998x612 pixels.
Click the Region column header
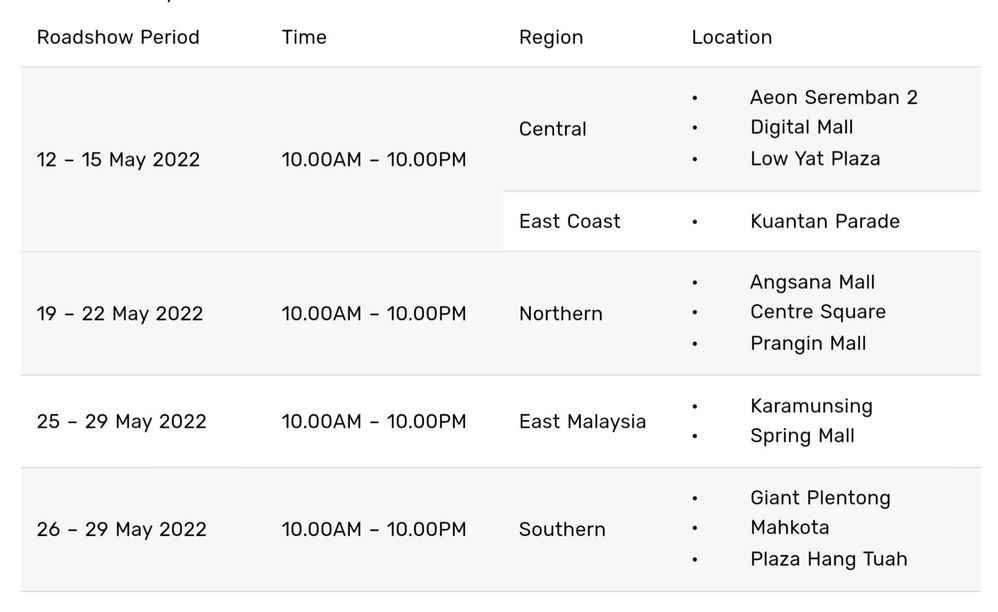pos(551,38)
